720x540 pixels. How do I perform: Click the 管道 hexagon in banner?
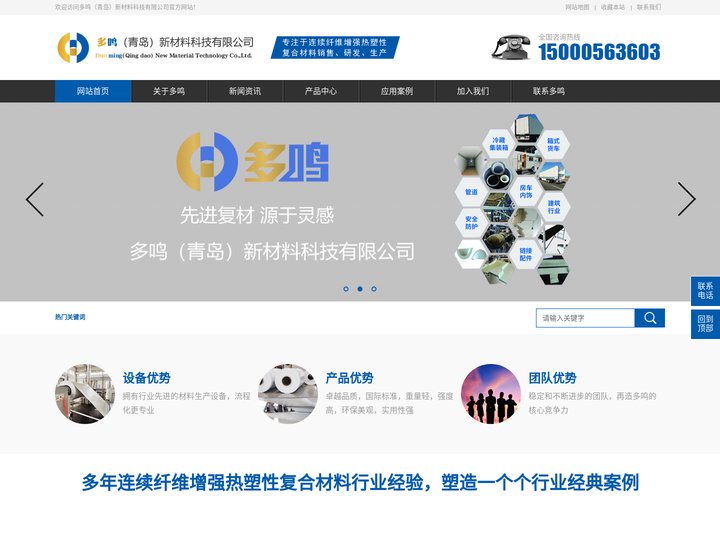[x=471, y=192]
